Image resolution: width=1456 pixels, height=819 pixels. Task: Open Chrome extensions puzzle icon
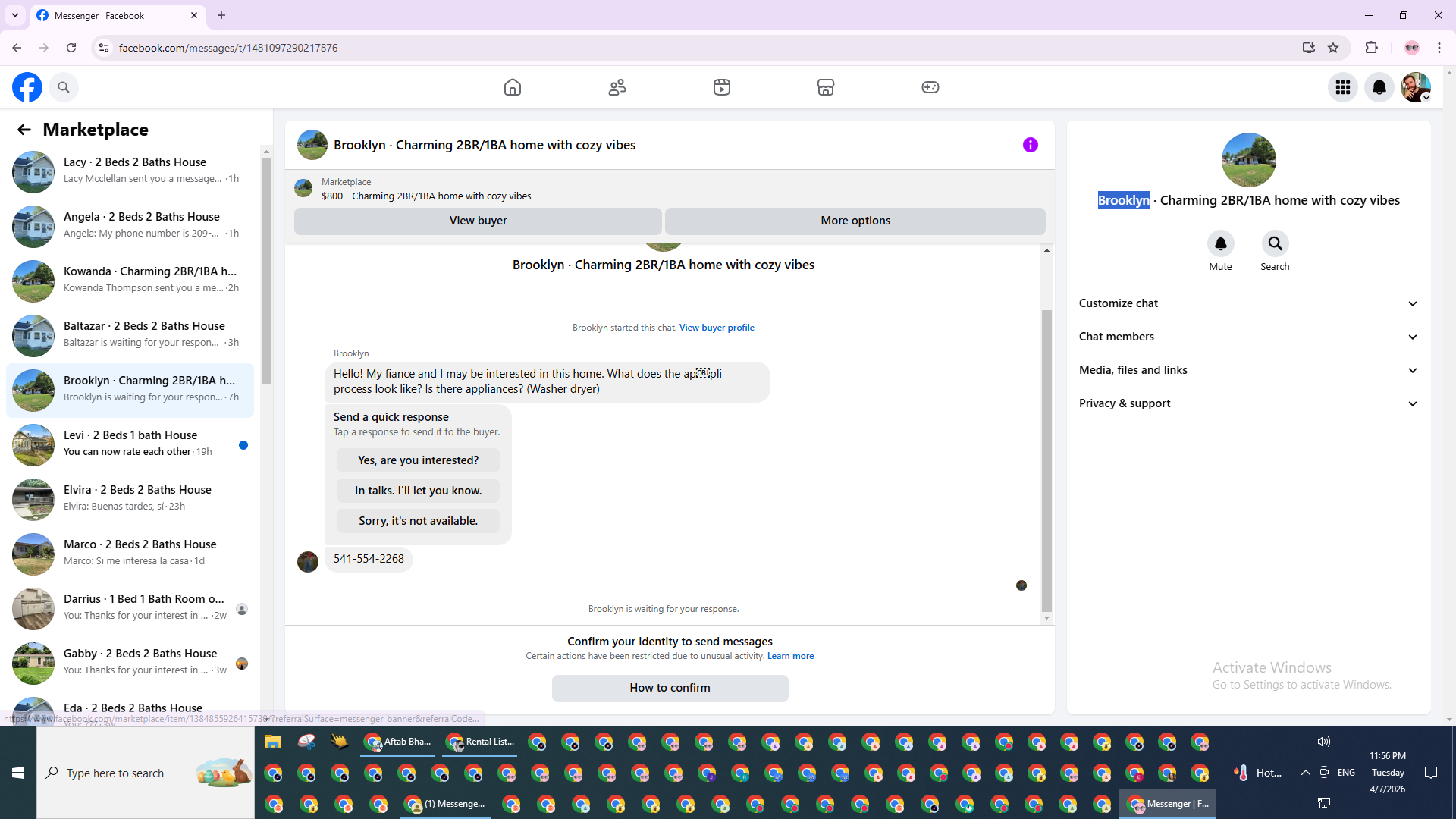[x=1371, y=48]
